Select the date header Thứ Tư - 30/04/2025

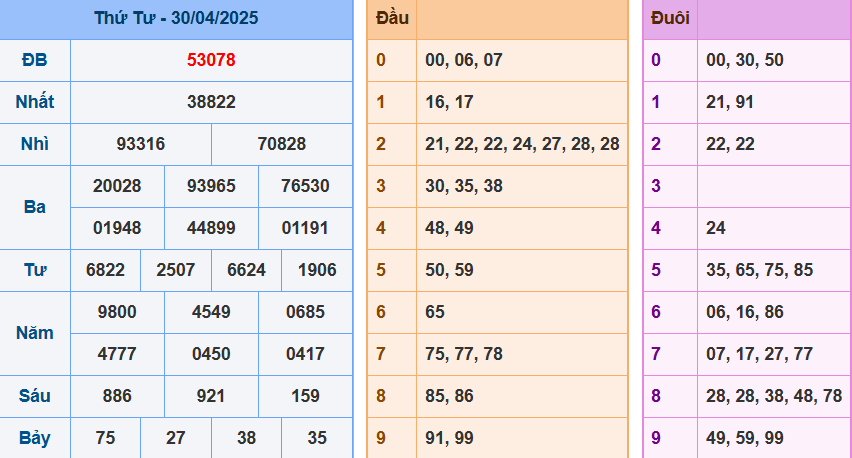tap(176, 18)
